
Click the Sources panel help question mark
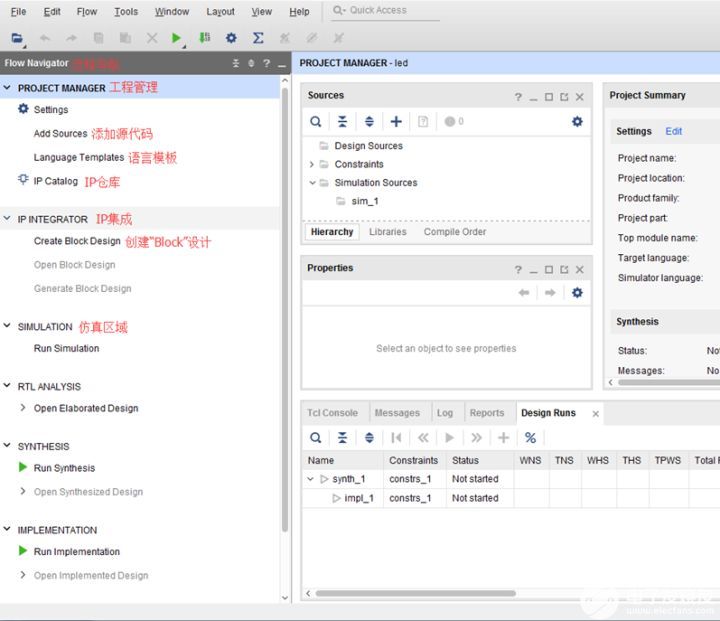[518, 97]
